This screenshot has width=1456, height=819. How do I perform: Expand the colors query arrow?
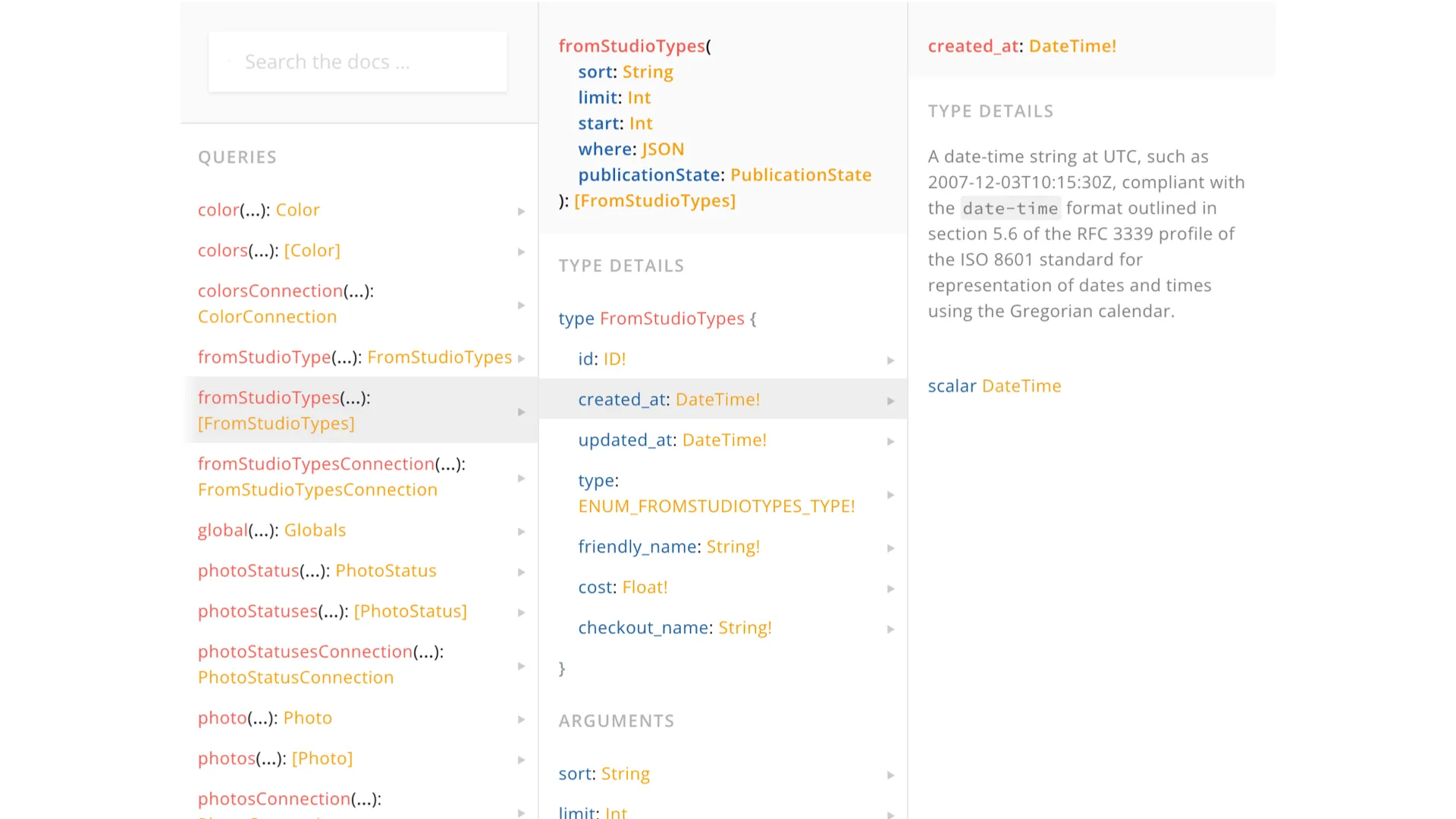click(521, 252)
